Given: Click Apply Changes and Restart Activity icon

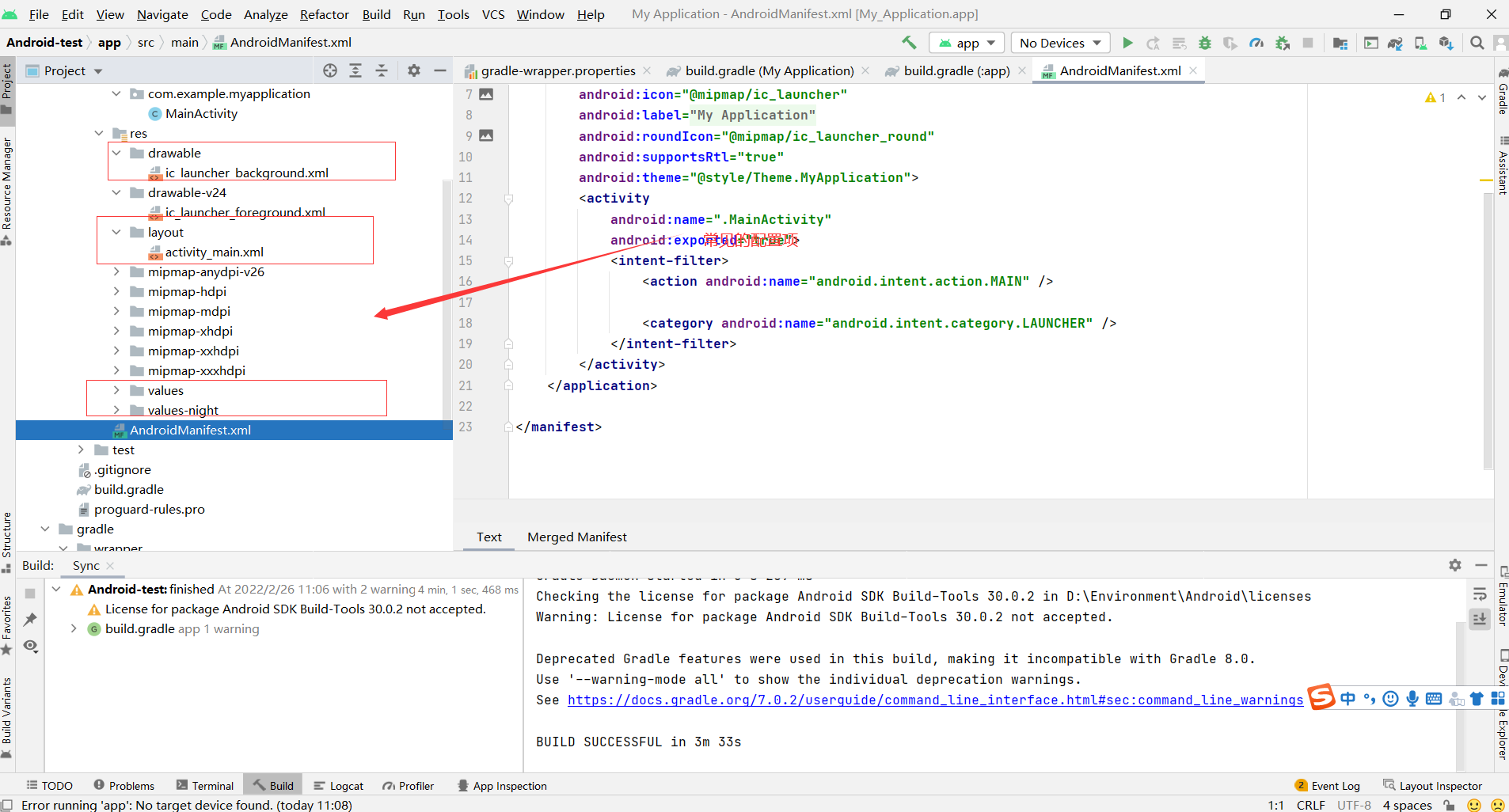Looking at the screenshot, I should (x=1154, y=43).
